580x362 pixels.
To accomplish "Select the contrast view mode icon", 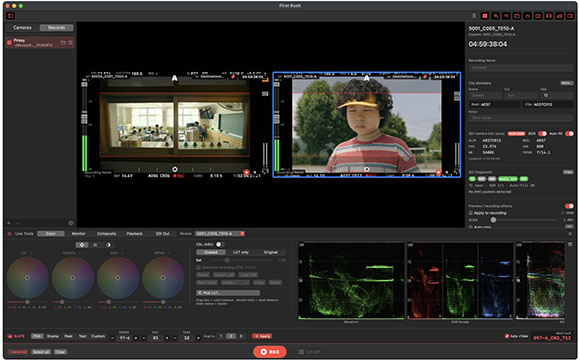I will (x=108, y=245).
